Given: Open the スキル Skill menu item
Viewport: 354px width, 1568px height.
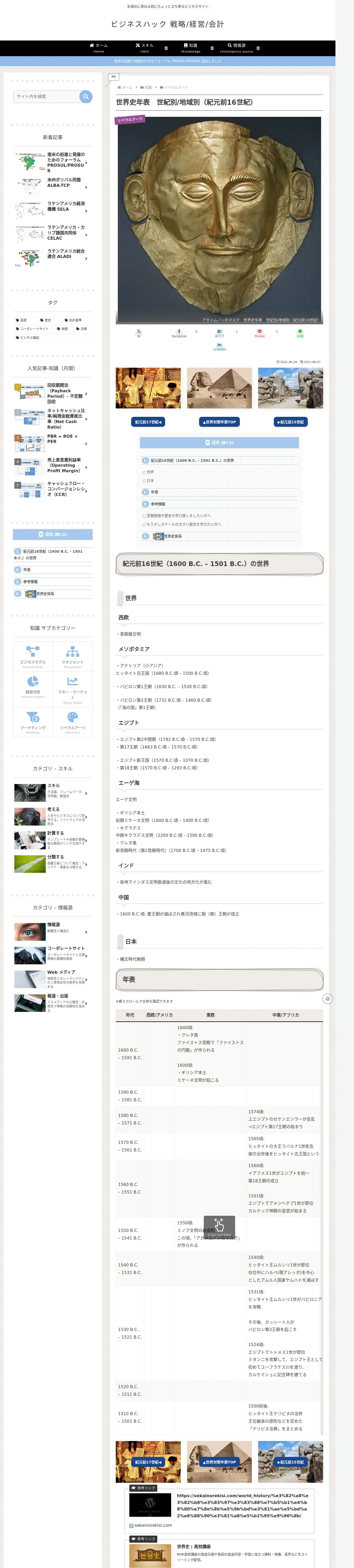Looking at the screenshot, I should (x=145, y=48).
